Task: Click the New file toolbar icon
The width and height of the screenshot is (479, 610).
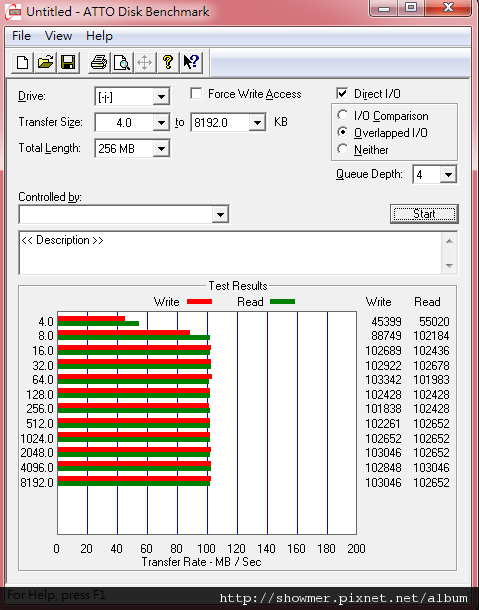Action: [x=22, y=62]
